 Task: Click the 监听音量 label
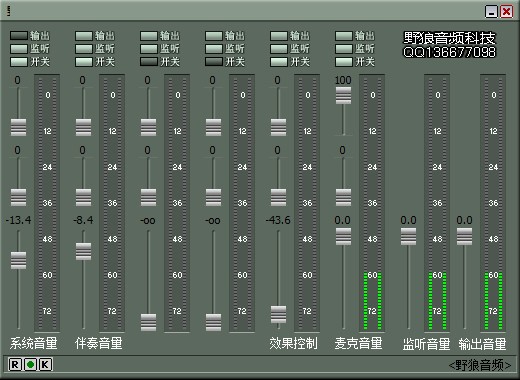(426, 344)
